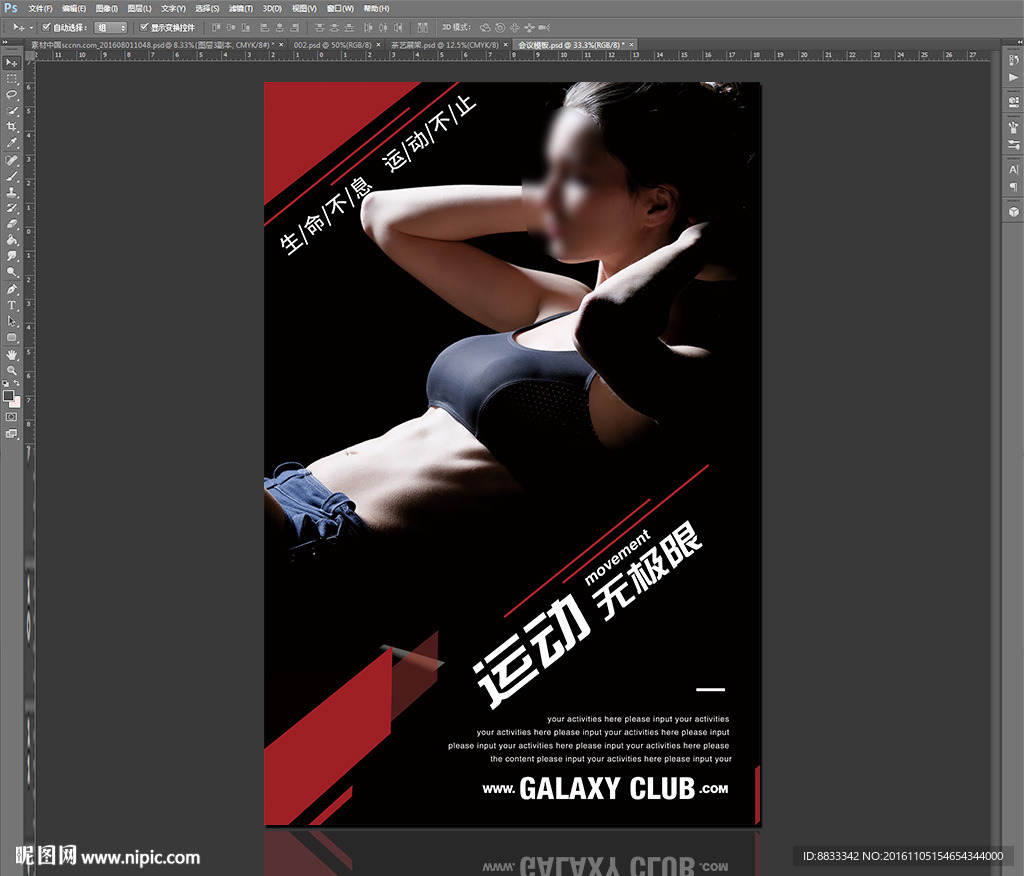Open the 组 auto-select dropdown
The image size is (1024, 876).
pos(110,27)
